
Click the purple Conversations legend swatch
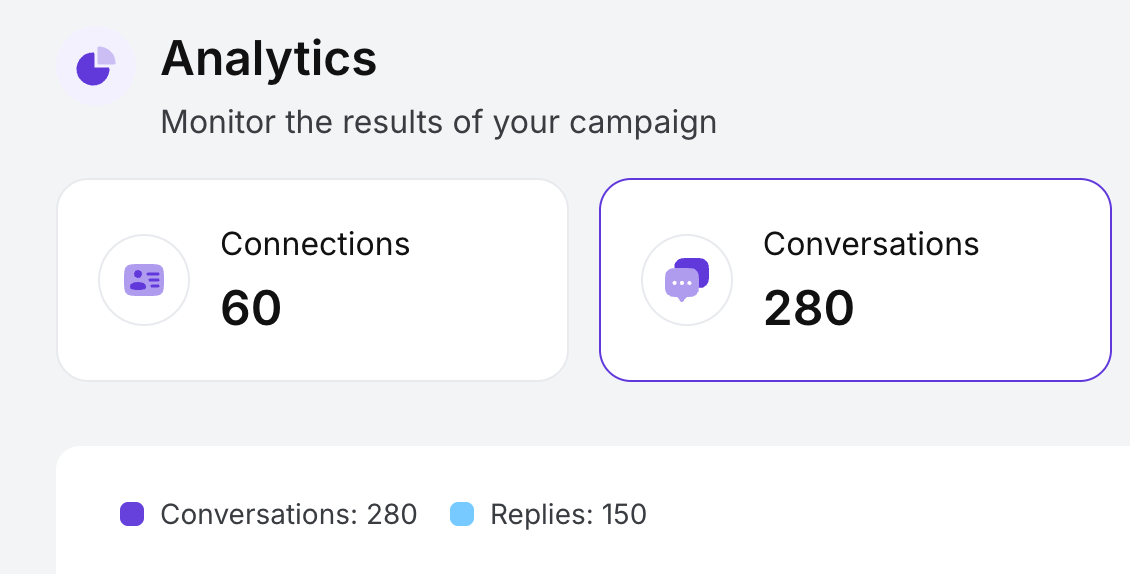(x=132, y=515)
